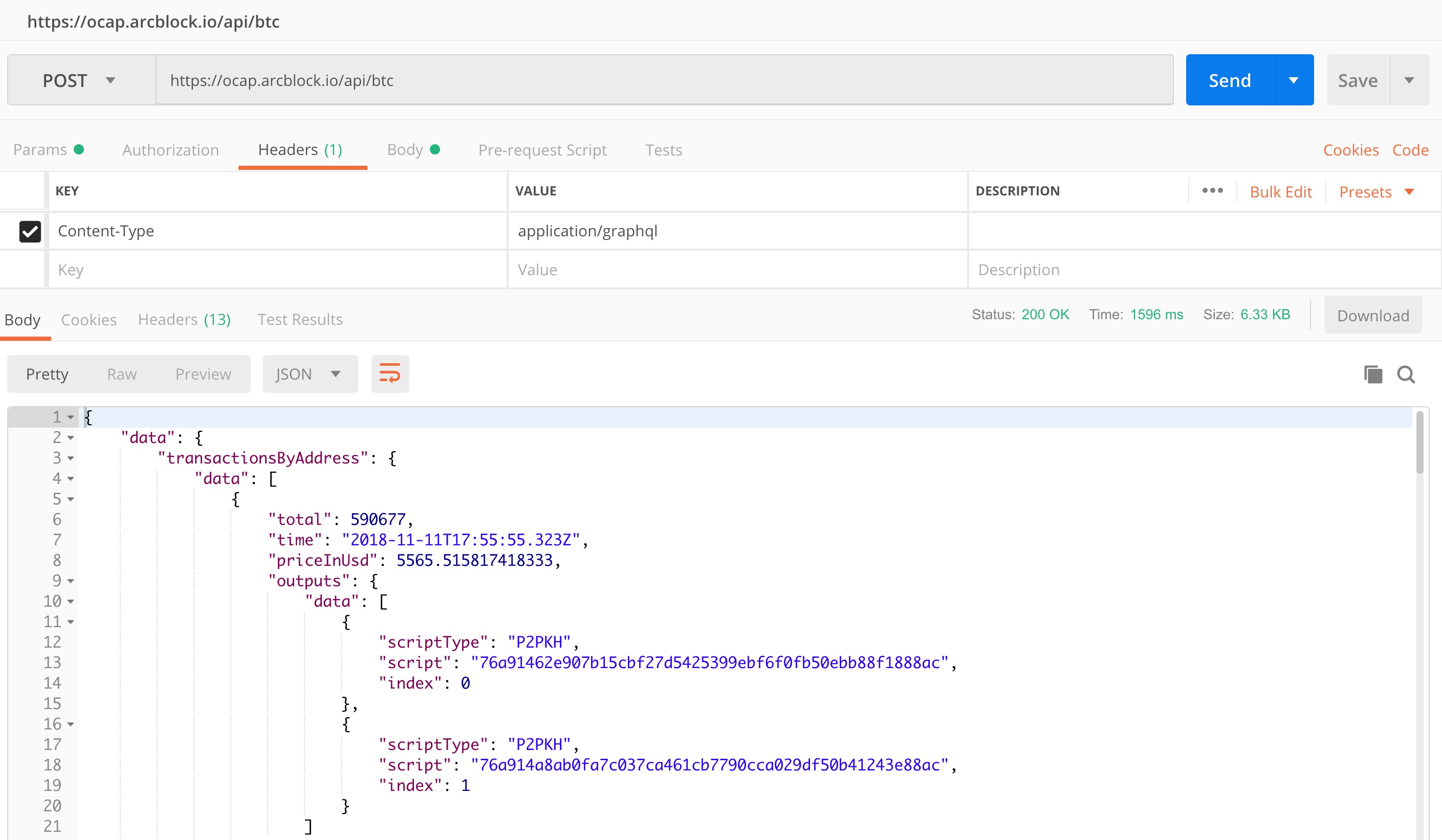The height and width of the screenshot is (840, 1442).
Task: Open the Pre-request Script tab
Action: pyautogui.click(x=542, y=150)
